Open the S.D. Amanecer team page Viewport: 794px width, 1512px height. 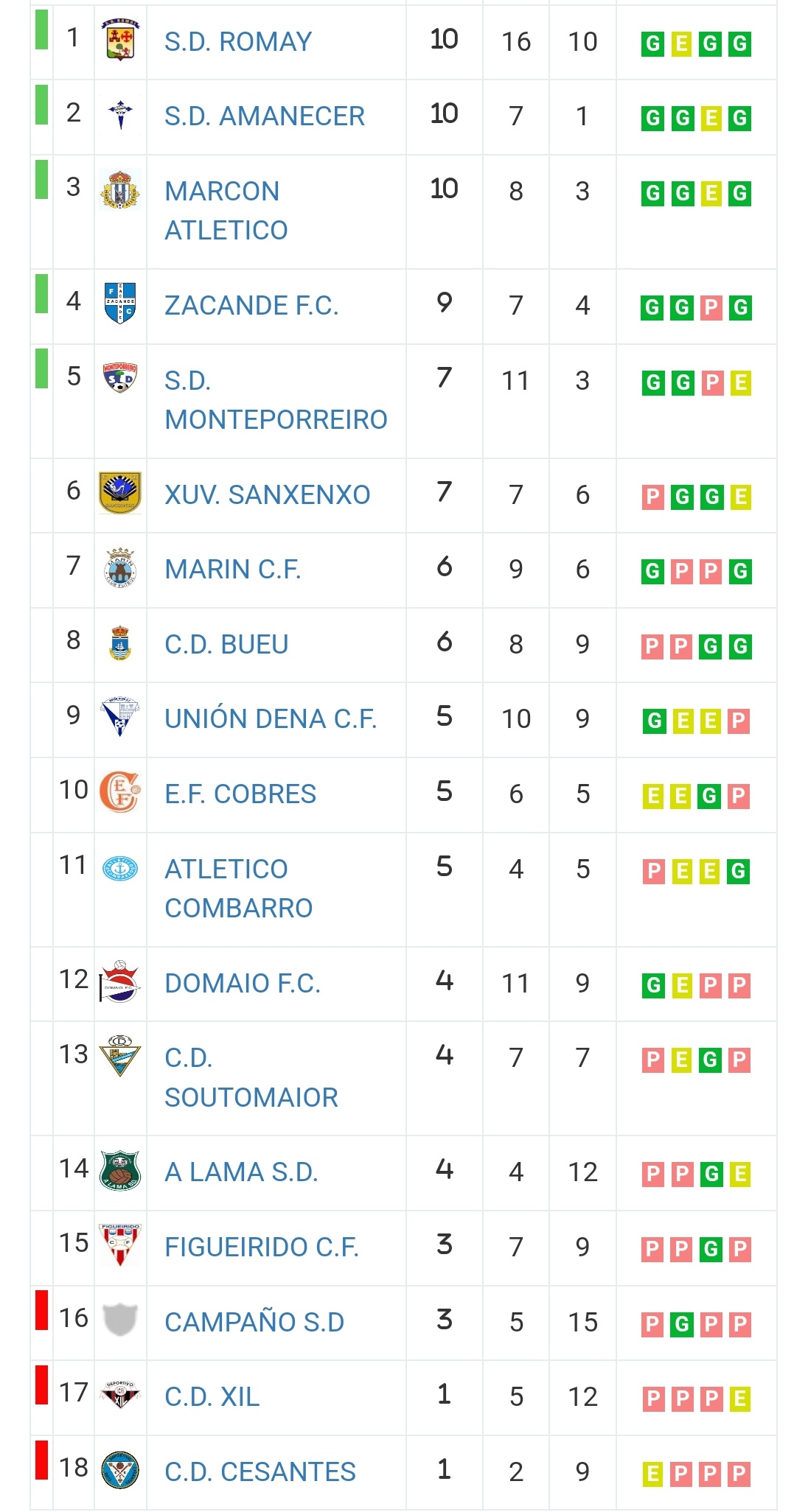click(265, 116)
